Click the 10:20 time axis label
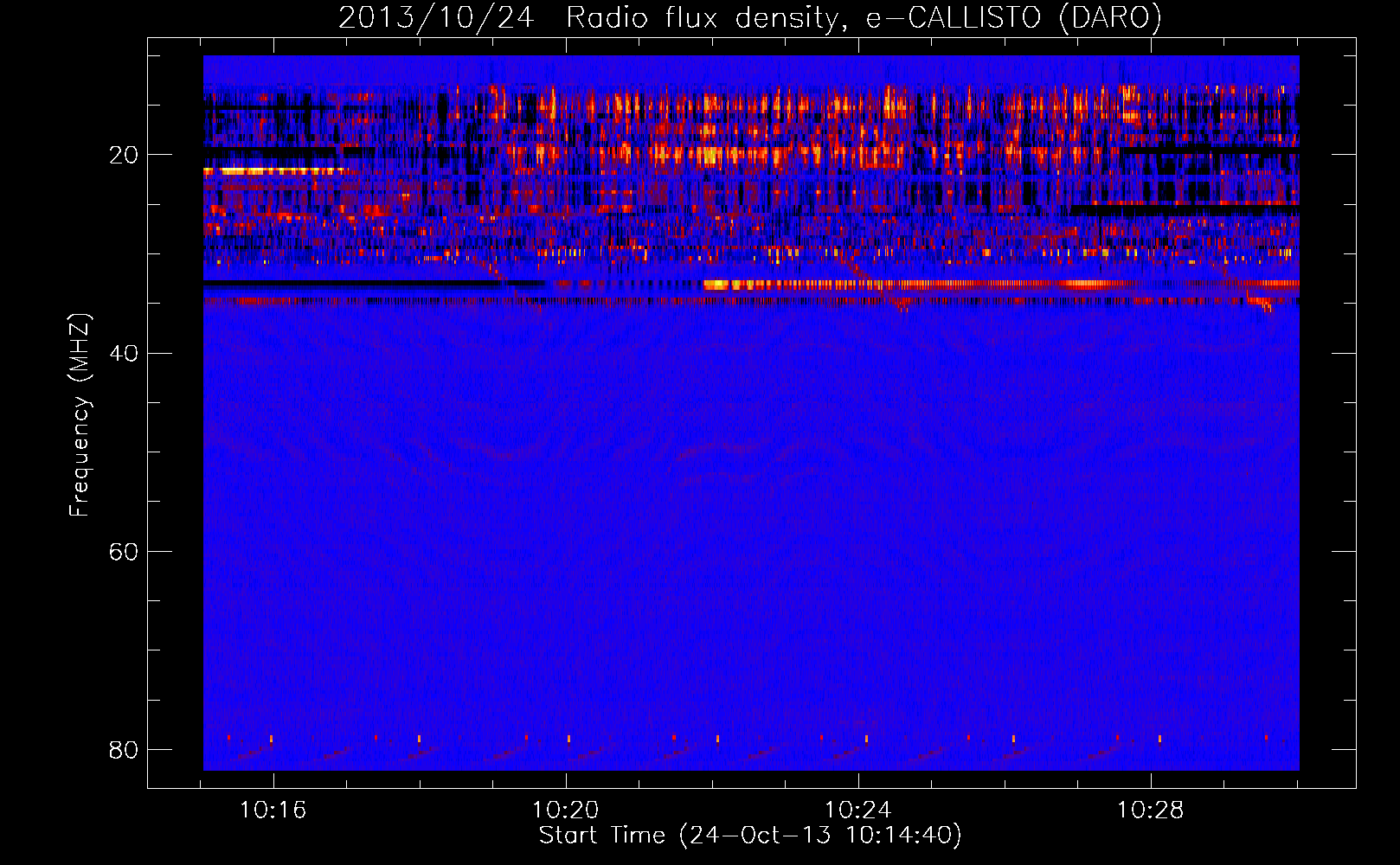Image resolution: width=1400 pixels, height=865 pixels. [x=565, y=811]
